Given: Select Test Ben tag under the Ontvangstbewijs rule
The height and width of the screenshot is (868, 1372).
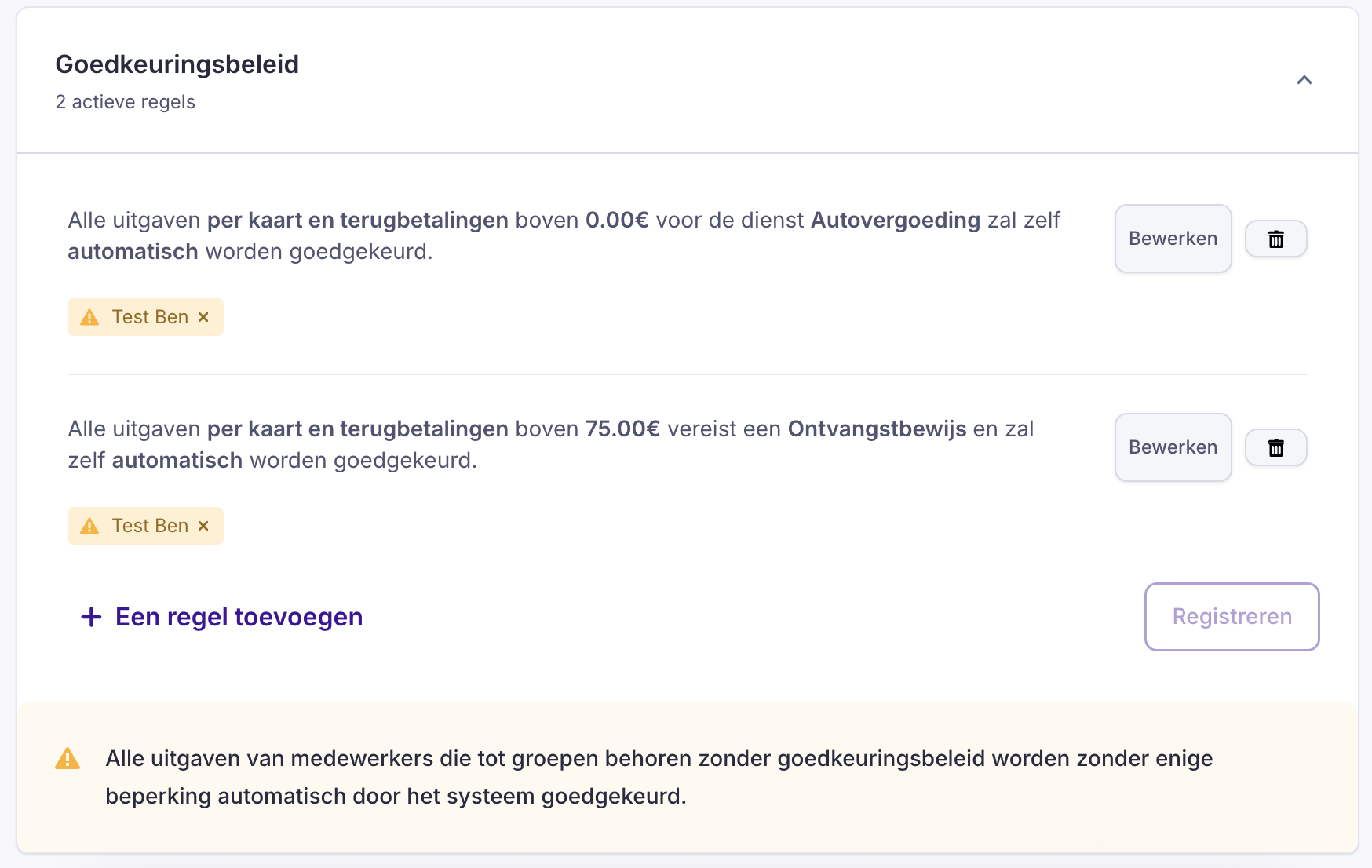Looking at the screenshot, I should [x=150, y=526].
